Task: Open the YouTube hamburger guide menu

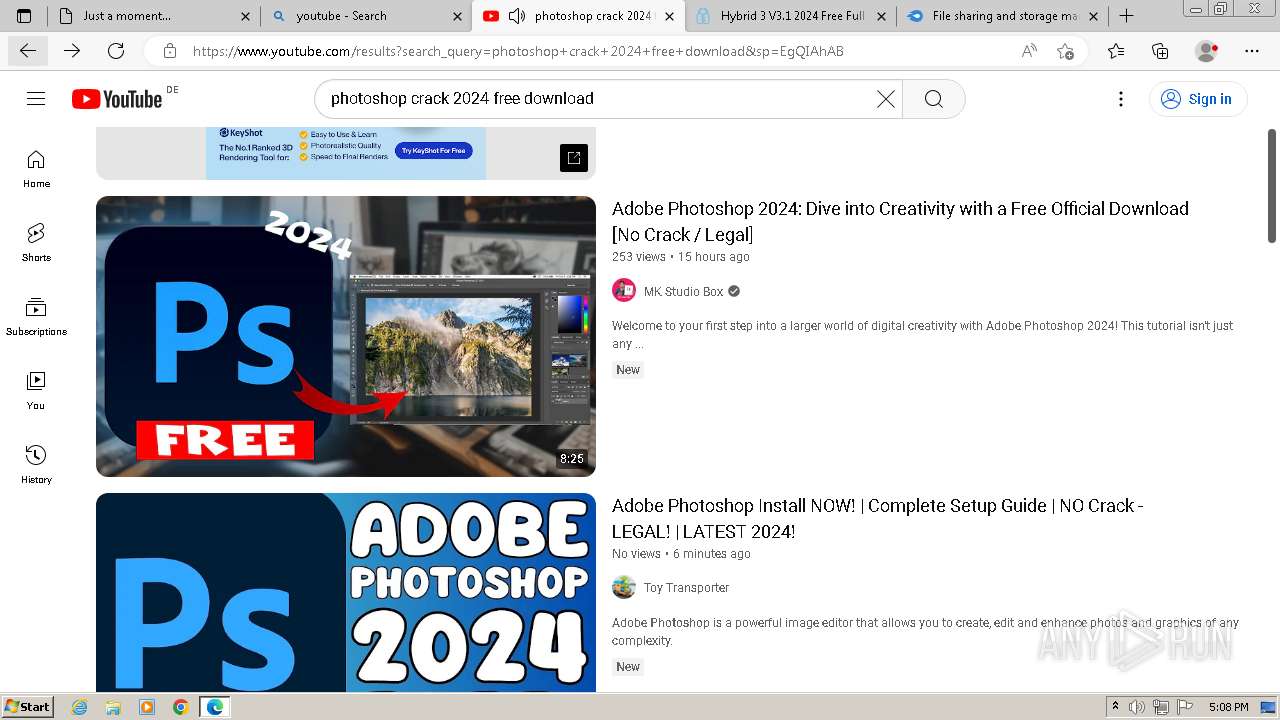Action: tap(36, 98)
